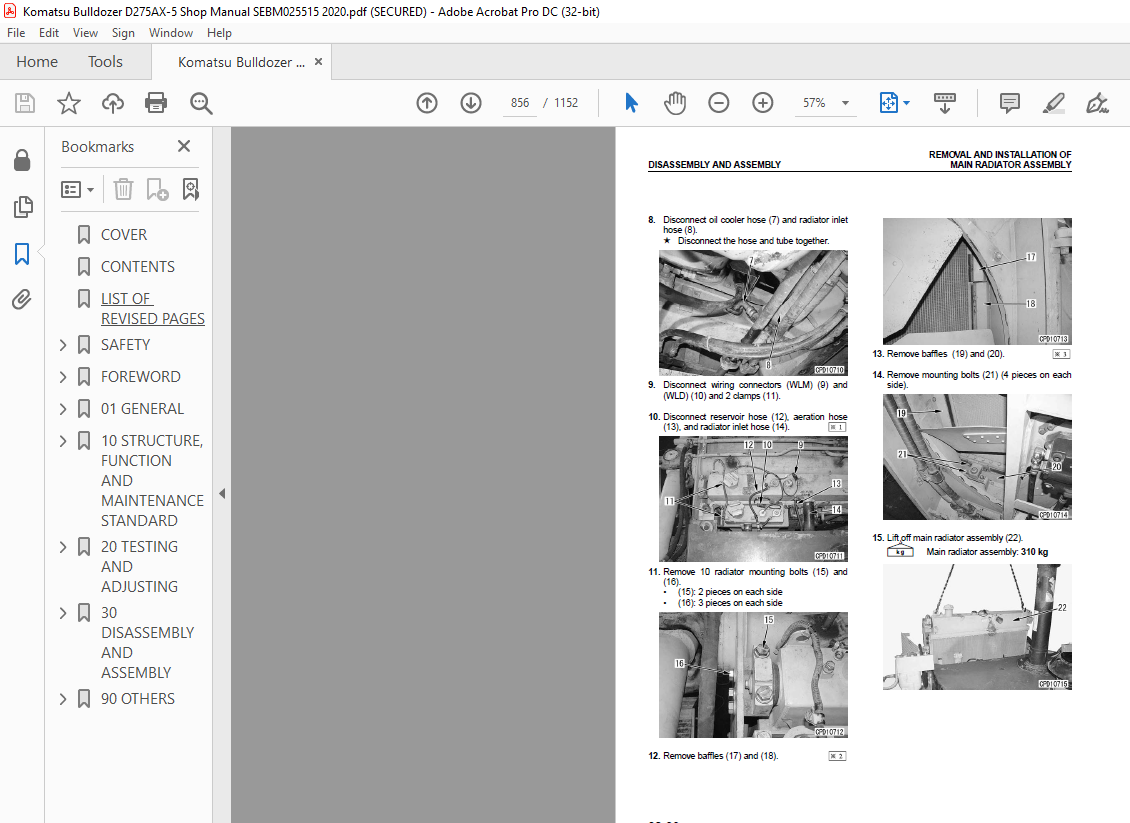Click the Fit page view icon

coord(889,103)
